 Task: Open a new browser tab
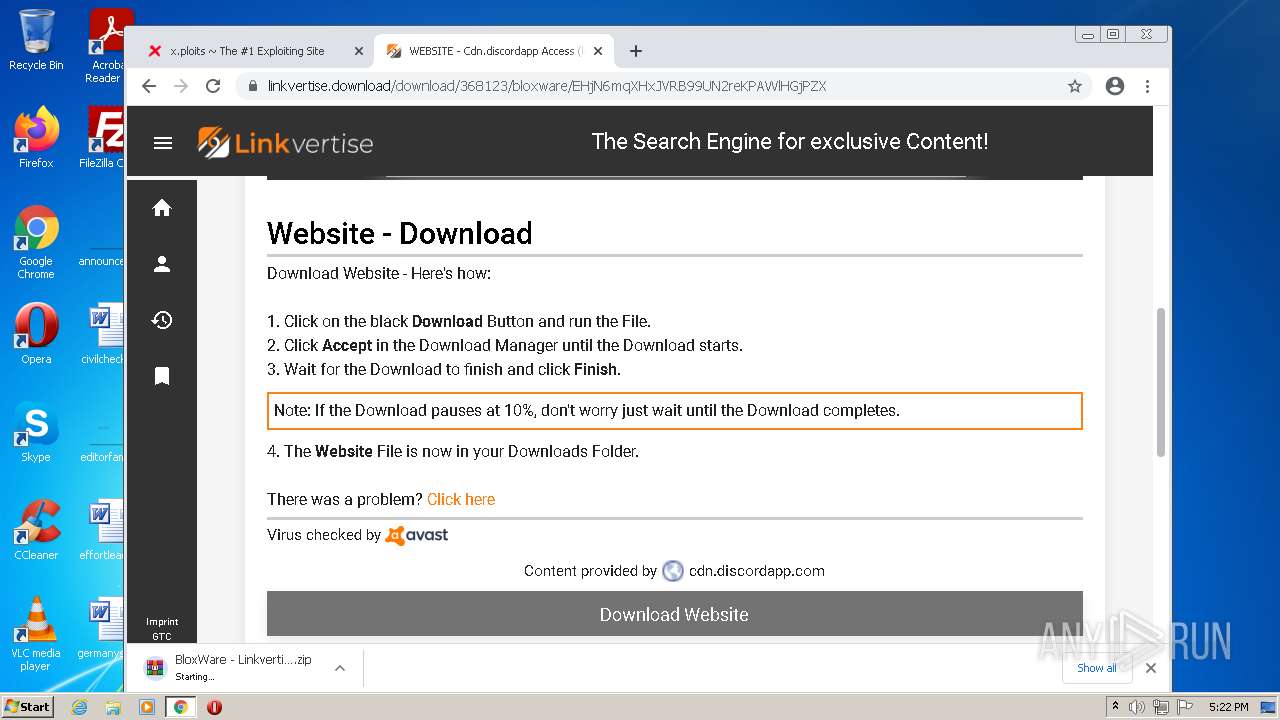636,51
